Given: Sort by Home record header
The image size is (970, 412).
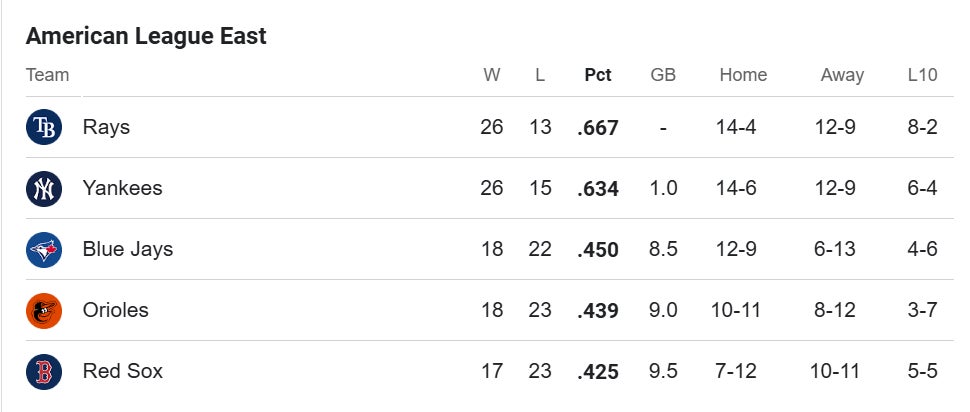Looking at the screenshot, I should (743, 75).
